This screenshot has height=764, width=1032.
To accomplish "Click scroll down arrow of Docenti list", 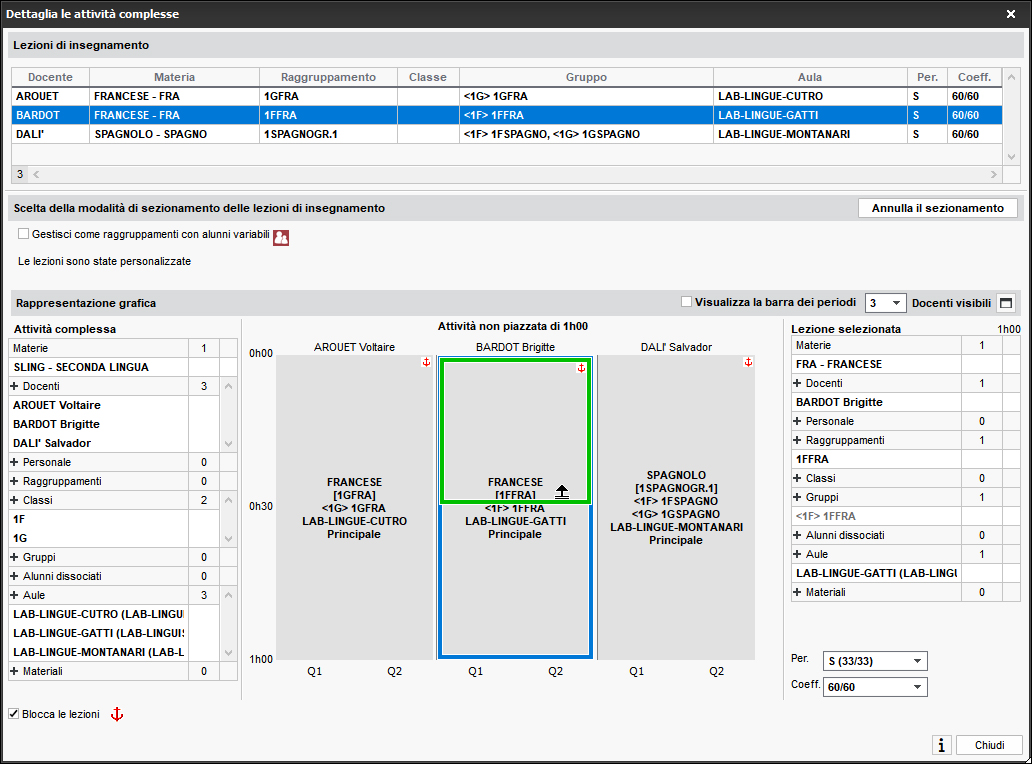I will point(228,444).
